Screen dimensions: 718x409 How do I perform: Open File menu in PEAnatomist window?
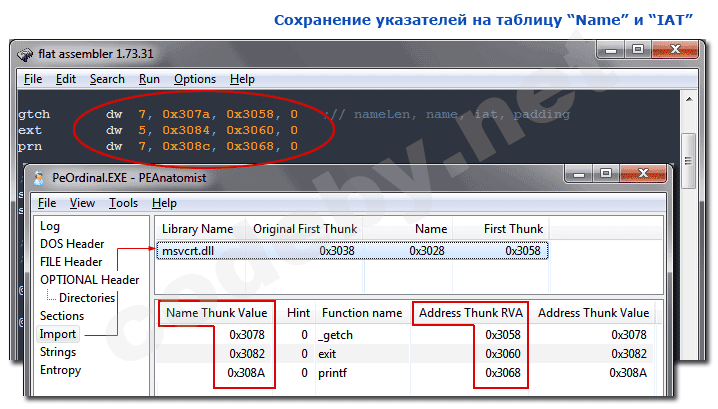click(x=47, y=203)
